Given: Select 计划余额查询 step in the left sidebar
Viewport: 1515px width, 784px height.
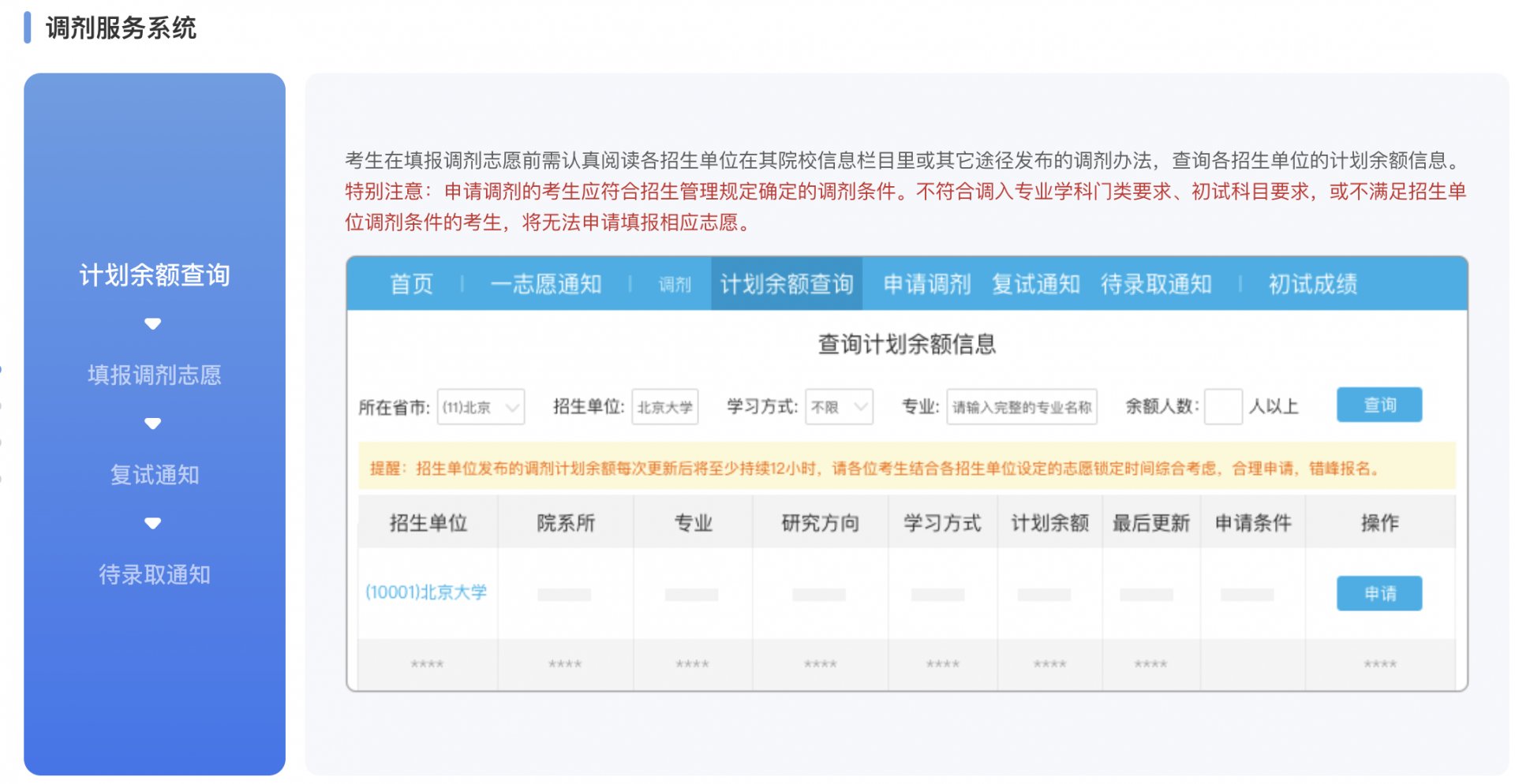Looking at the screenshot, I should coord(155,275).
